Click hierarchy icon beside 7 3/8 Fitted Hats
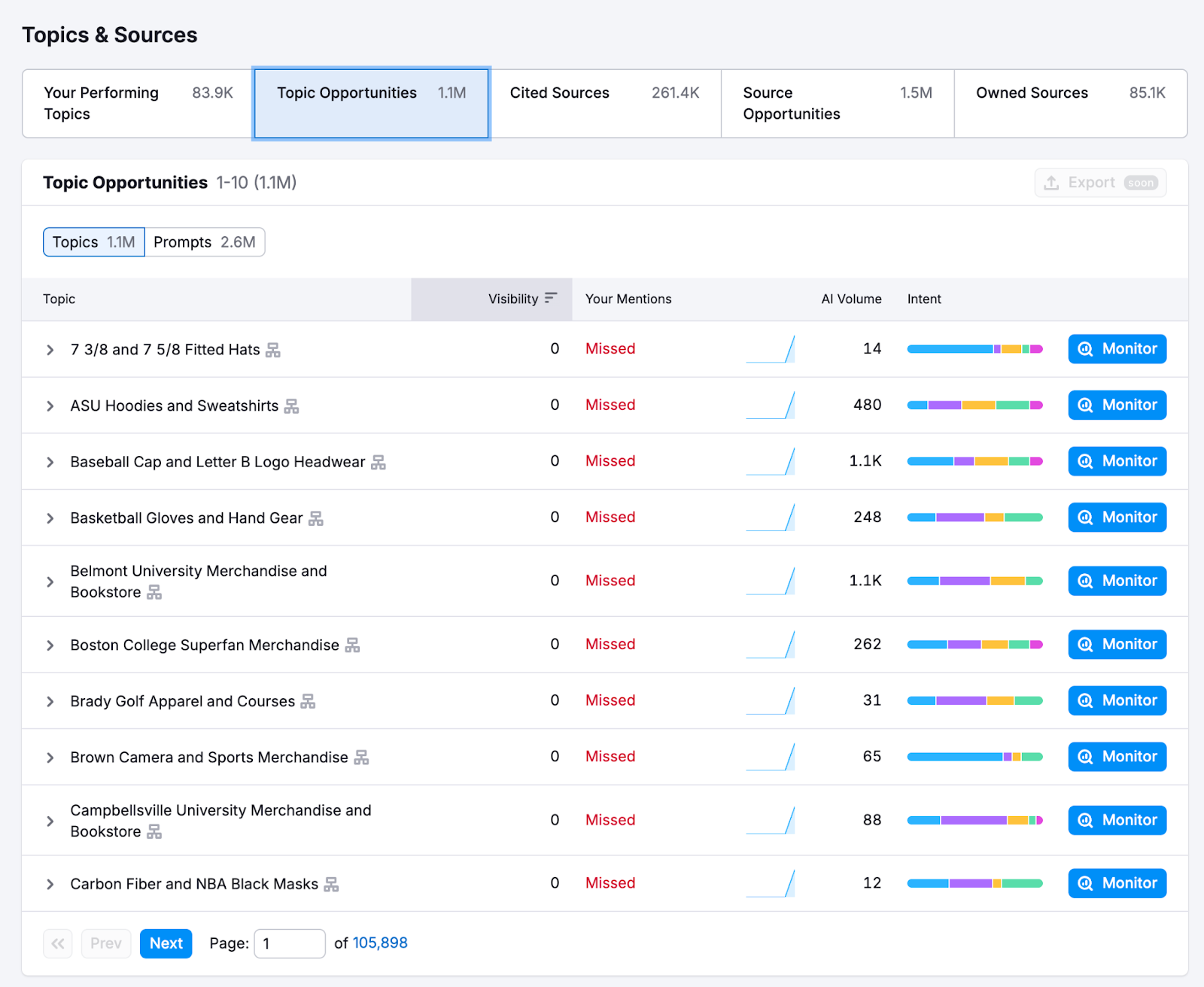The width and height of the screenshot is (1204, 987). point(273,351)
